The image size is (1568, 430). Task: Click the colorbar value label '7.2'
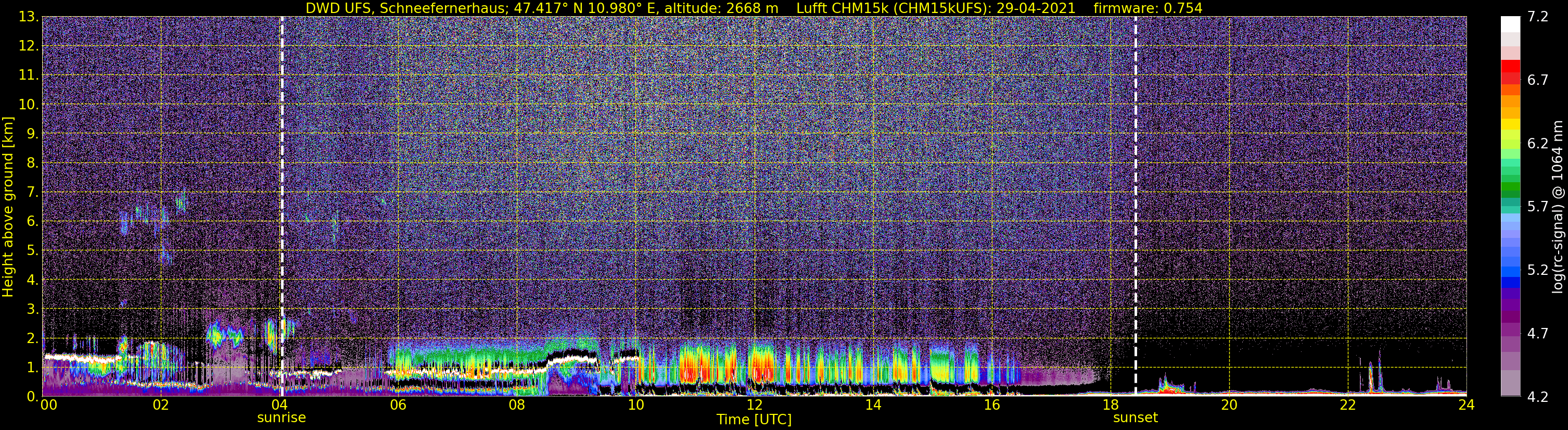point(1538,17)
